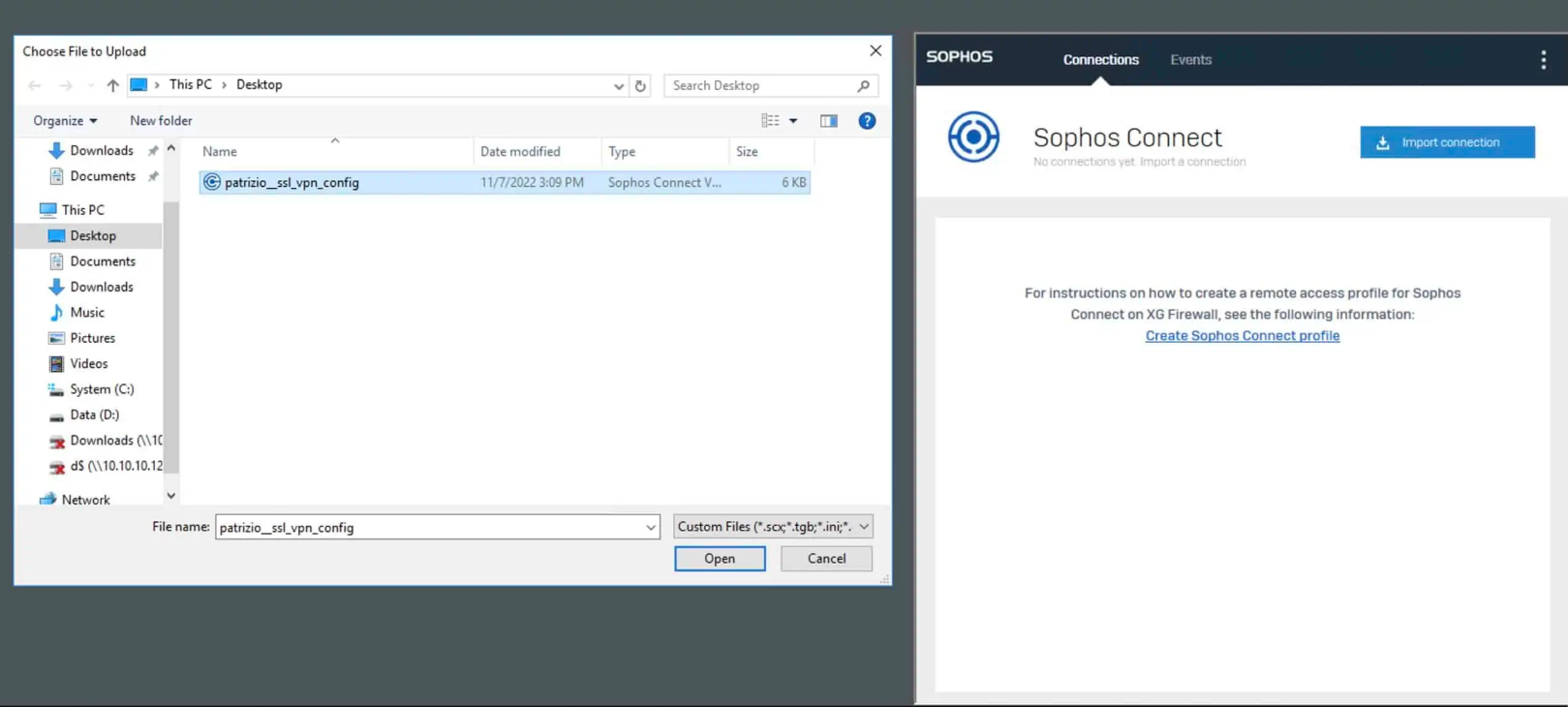This screenshot has height=707, width=1568.
Task: Expand the address bar history dropdown
Action: point(618,85)
